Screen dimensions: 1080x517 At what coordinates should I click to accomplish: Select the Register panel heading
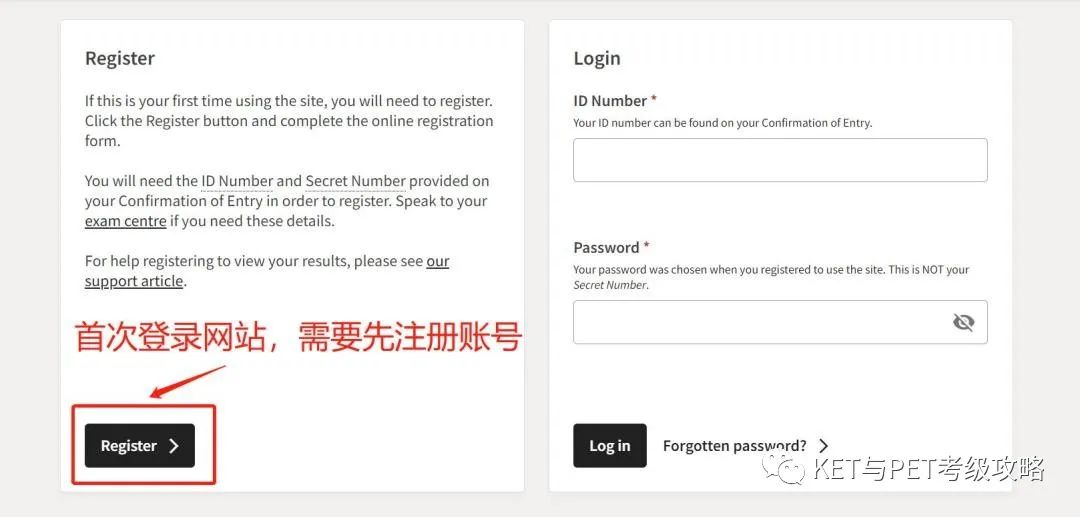pos(120,59)
